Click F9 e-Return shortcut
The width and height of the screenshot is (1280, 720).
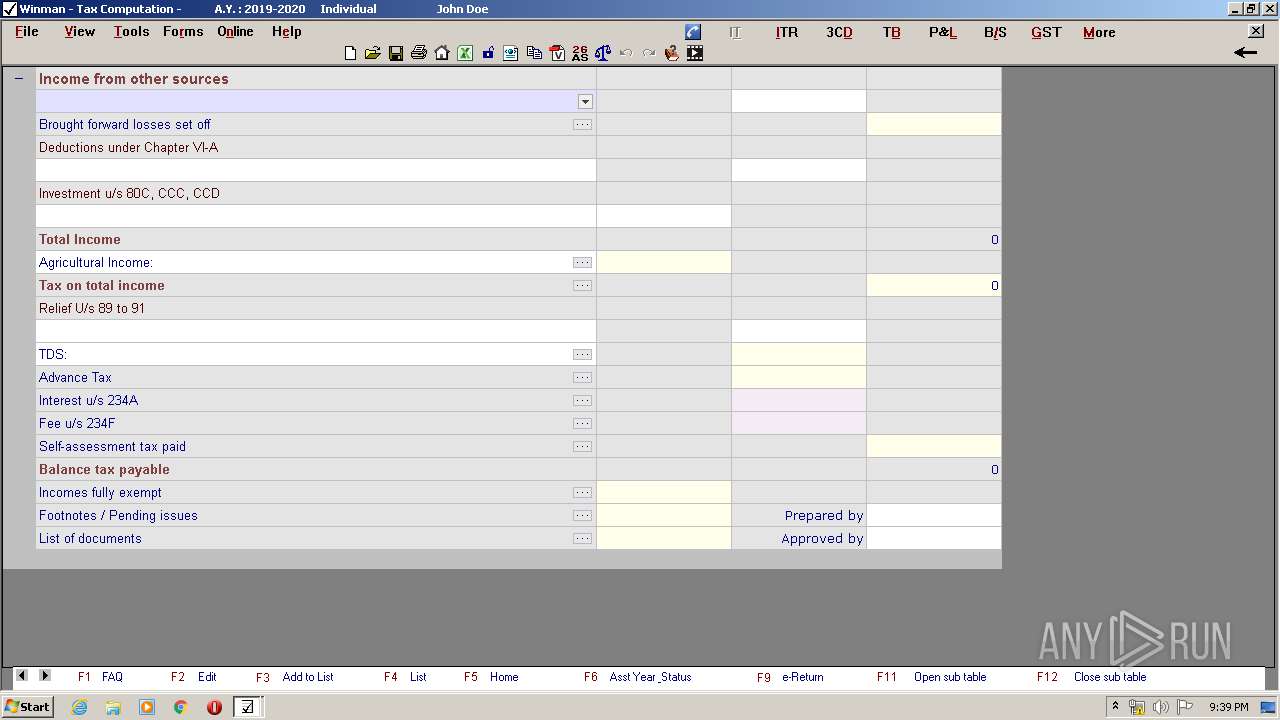pos(790,677)
